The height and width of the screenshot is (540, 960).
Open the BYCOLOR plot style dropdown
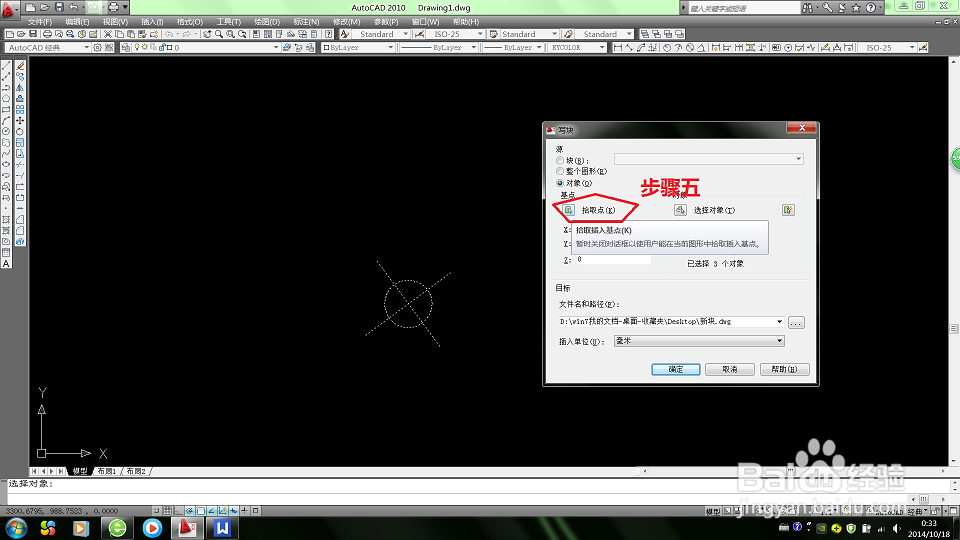pyautogui.click(x=602, y=47)
